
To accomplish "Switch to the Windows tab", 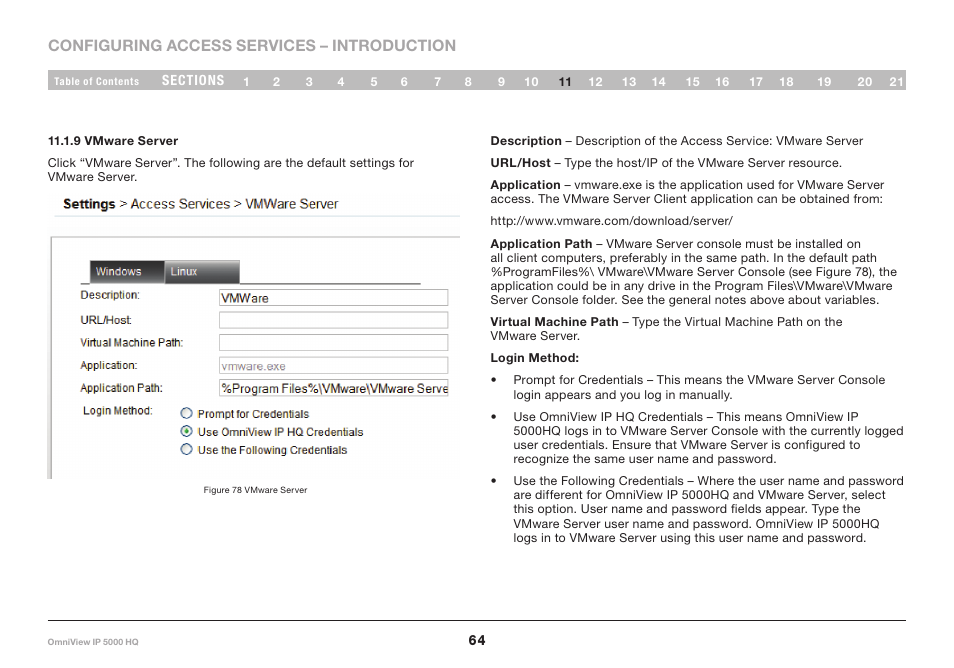I will (x=127, y=271).
